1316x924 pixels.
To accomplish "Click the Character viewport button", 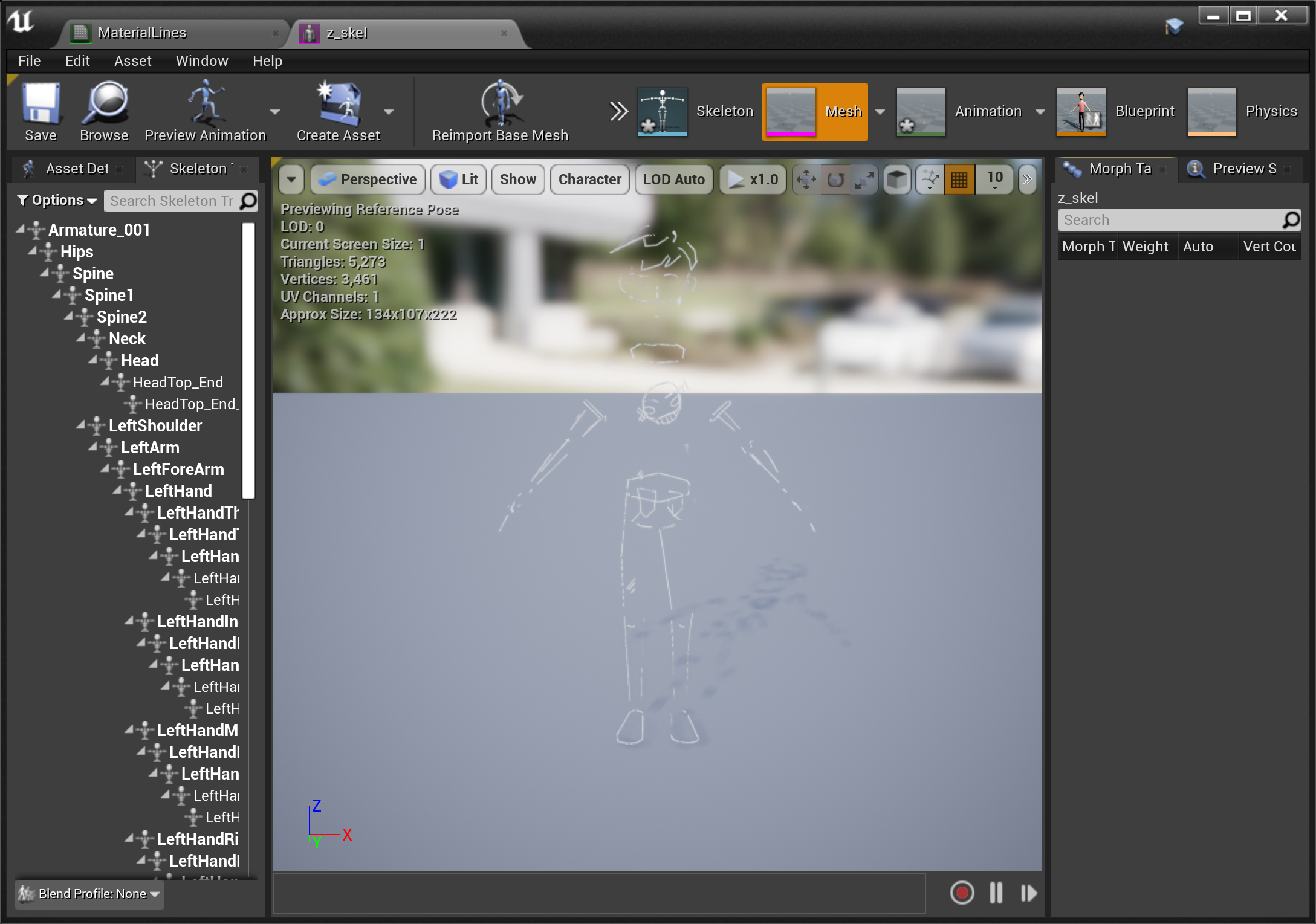I will [x=589, y=179].
